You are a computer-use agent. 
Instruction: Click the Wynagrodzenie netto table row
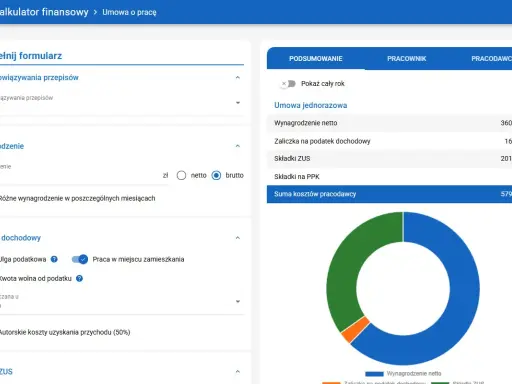(389, 123)
